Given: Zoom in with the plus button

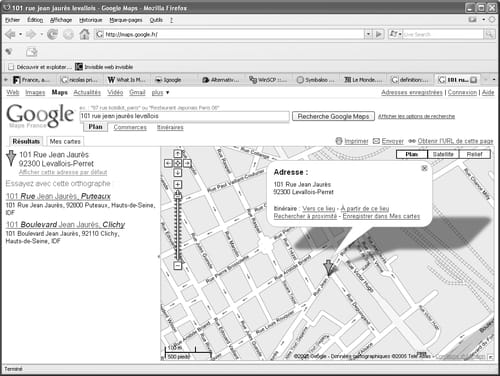Looking at the screenshot, I should point(178,184).
